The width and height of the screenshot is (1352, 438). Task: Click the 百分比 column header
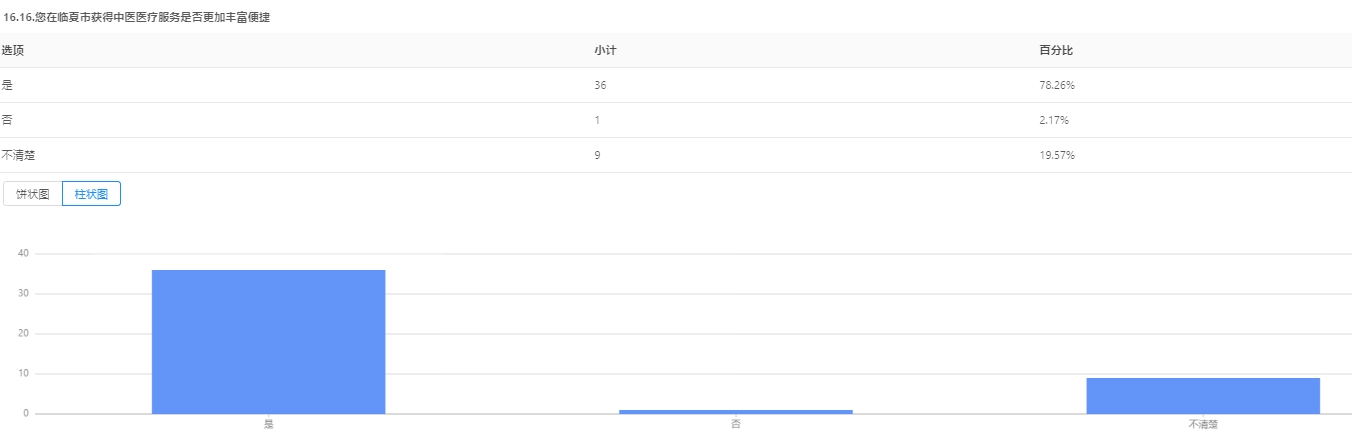click(1056, 50)
